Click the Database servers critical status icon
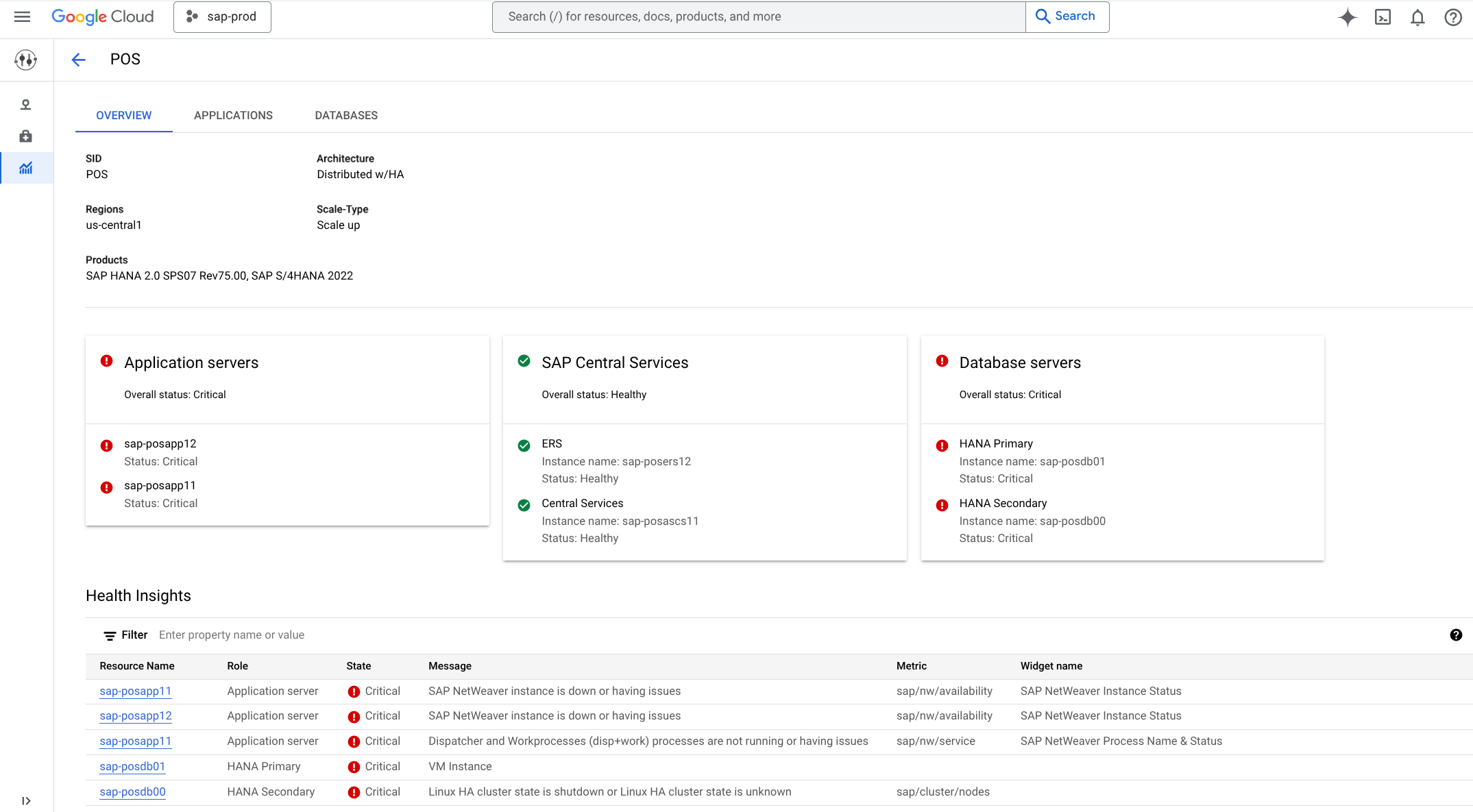 [x=942, y=361]
